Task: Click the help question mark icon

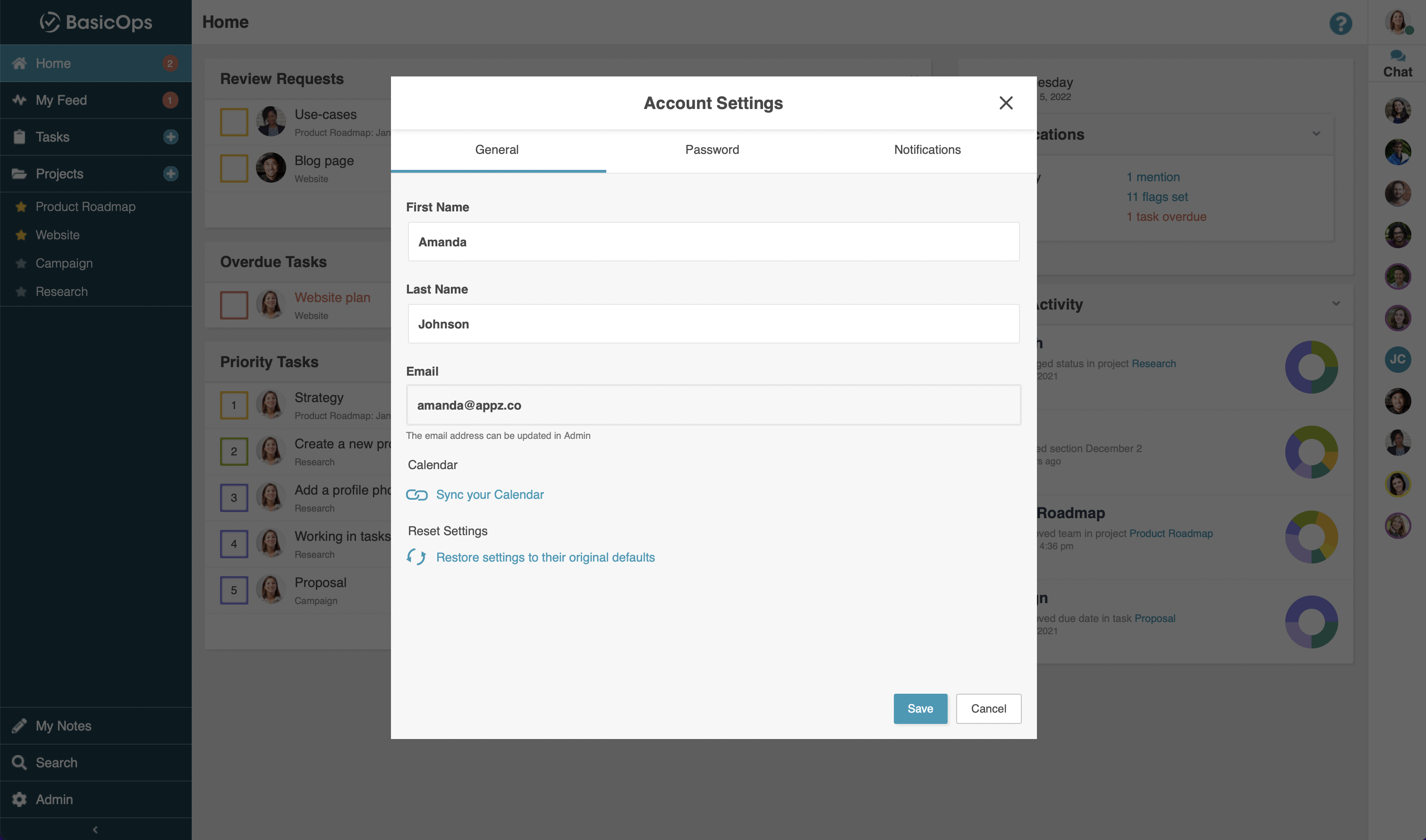Action: (1340, 24)
